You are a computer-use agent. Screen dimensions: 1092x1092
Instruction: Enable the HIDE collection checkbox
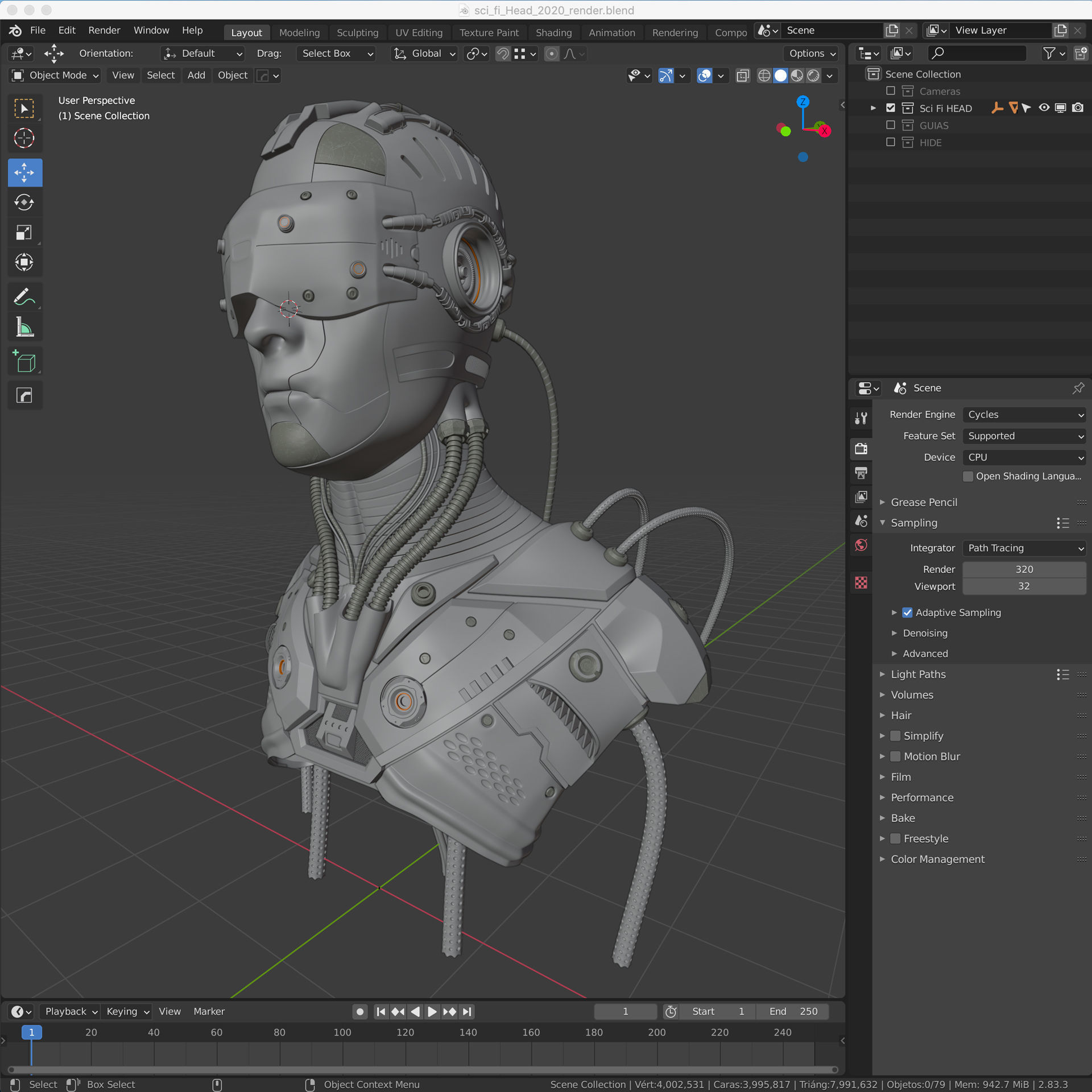(891, 142)
